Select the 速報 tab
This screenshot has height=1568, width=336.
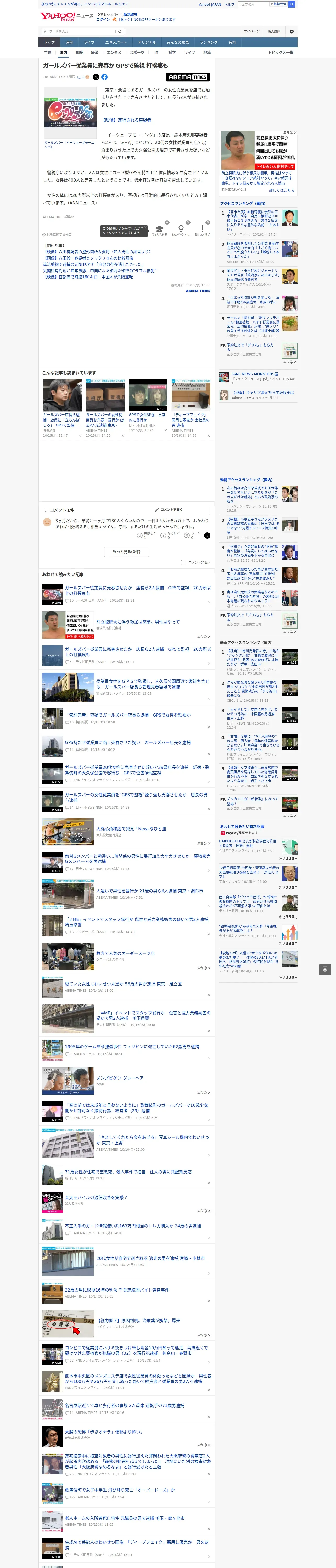pos(69,43)
